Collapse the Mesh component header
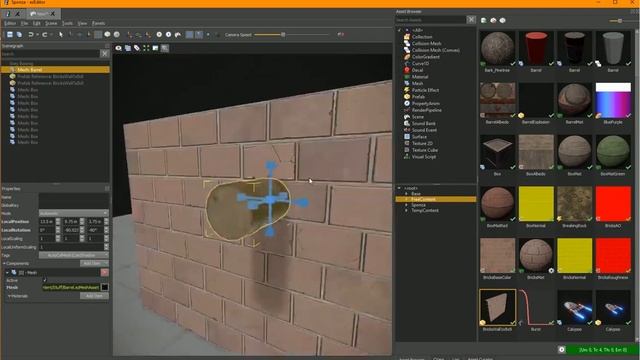640x360 pixels. tap(7, 273)
